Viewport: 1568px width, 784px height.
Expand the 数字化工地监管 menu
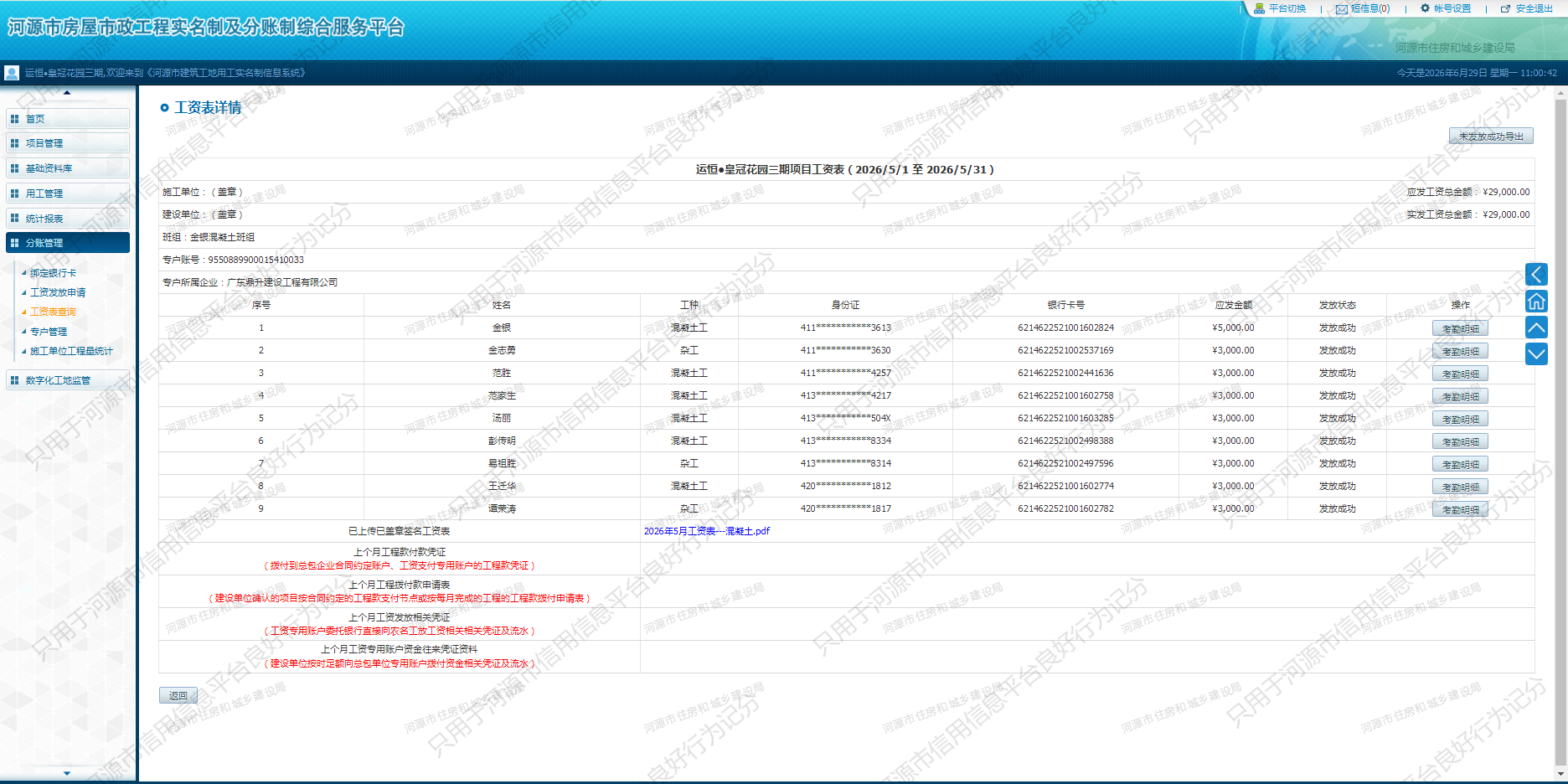pyautogui.click(x=68, y=380)
